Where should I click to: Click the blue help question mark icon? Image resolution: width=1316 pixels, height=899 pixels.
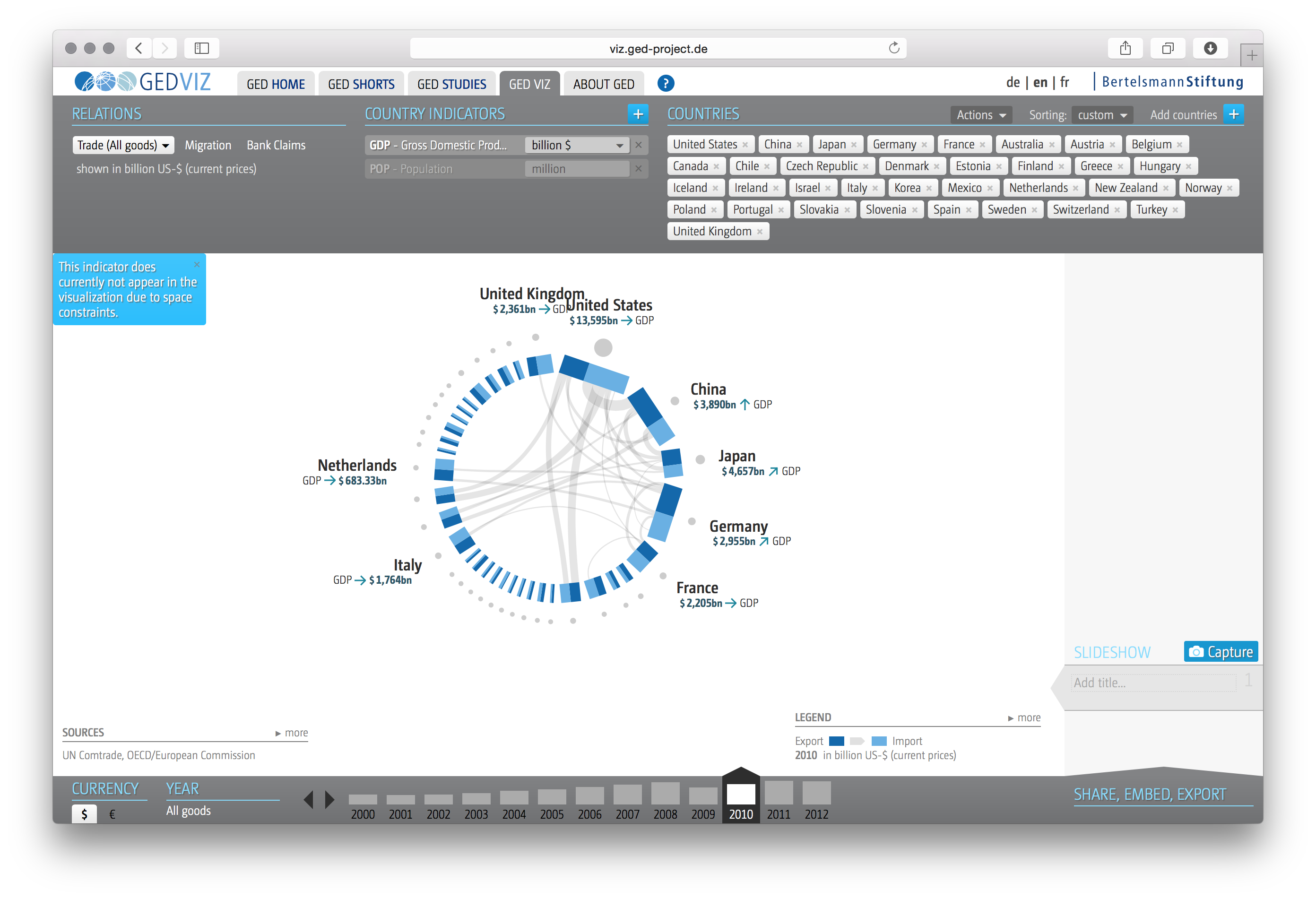point(666,84)
